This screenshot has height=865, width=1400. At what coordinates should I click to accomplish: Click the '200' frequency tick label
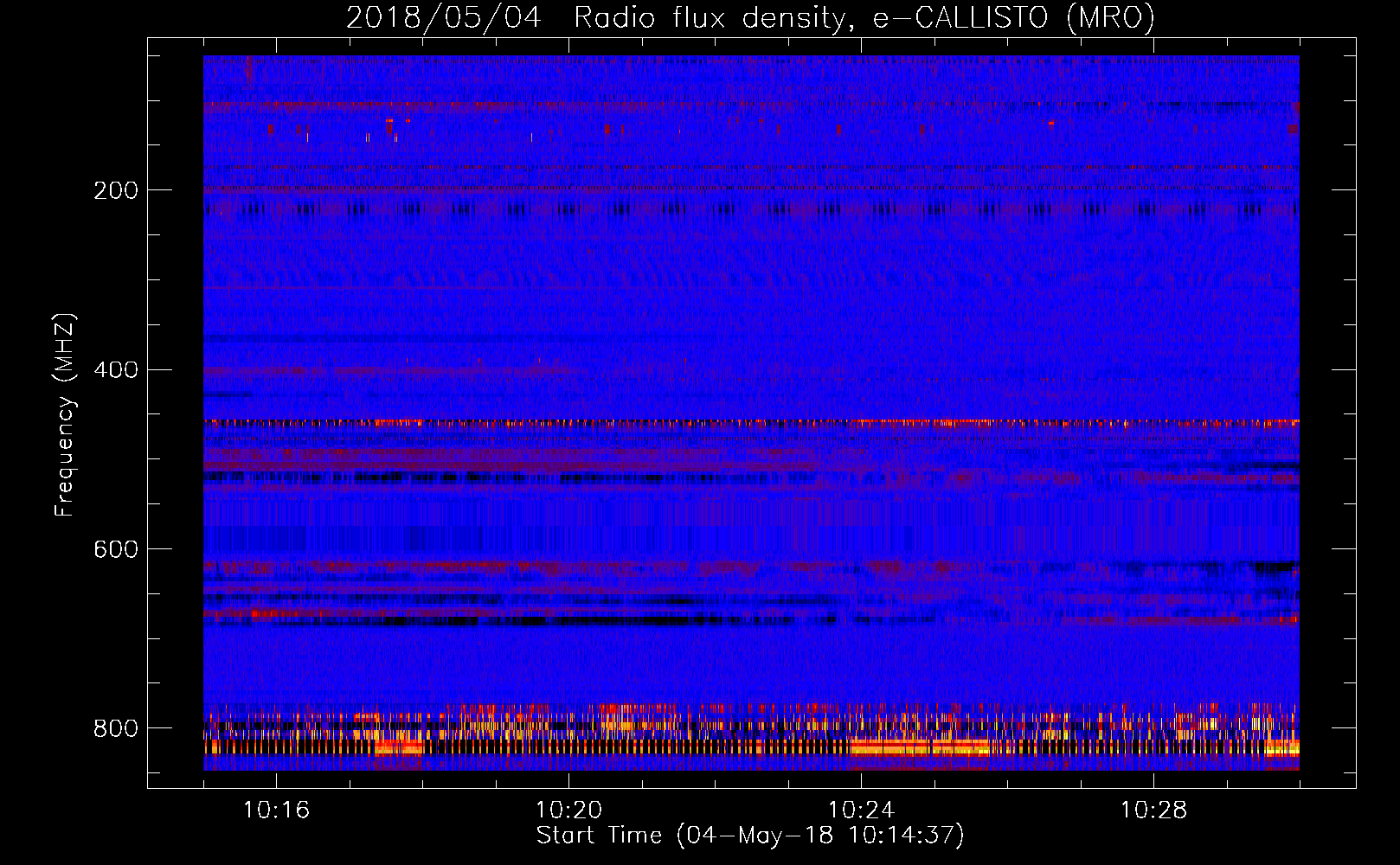pyautogui.click(x=116, y=190)
